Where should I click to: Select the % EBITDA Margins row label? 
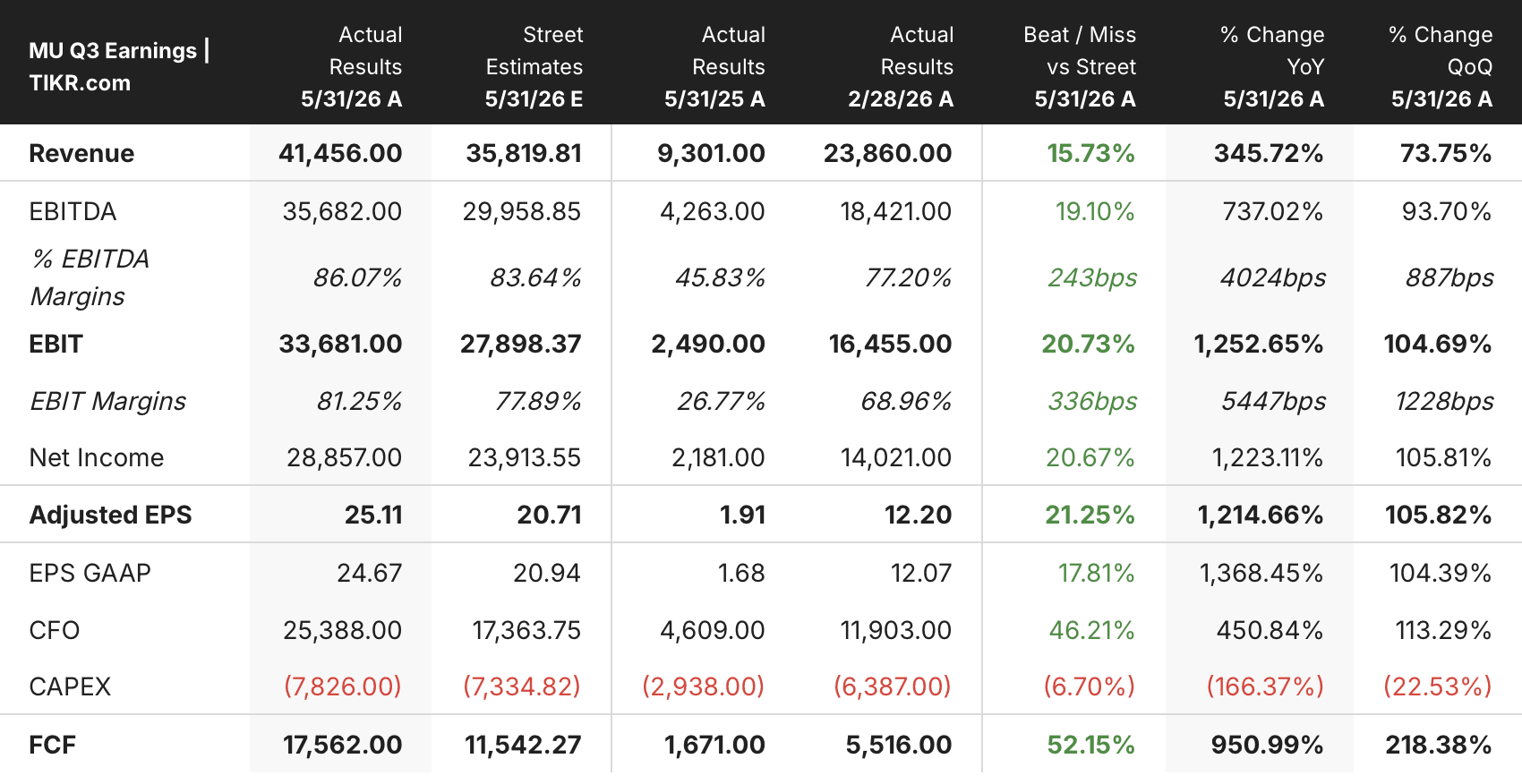click(90, 277)
